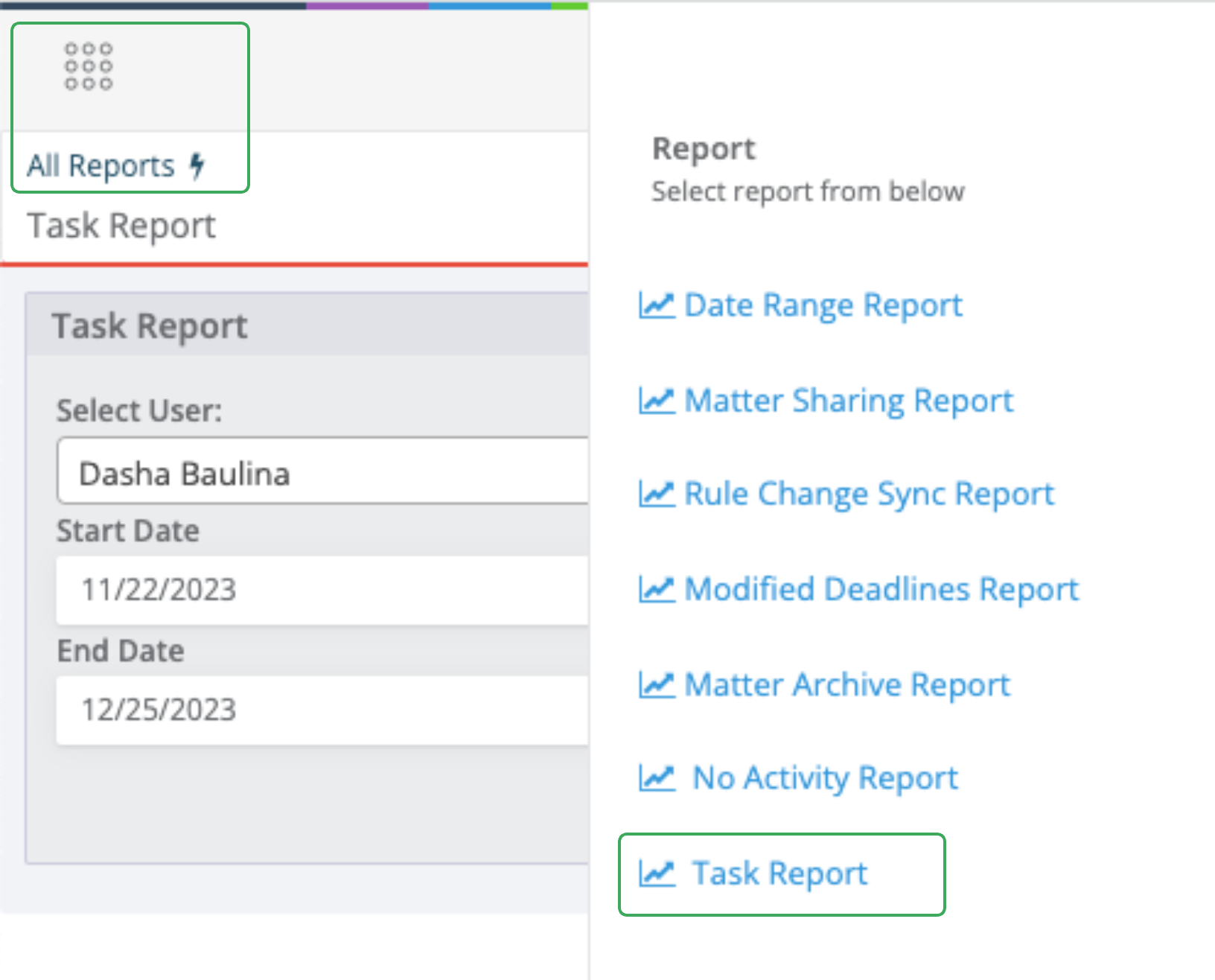Open Rule Change Sync Report
This screenshot has width=1215, height=980.
[x=869, y=494]
